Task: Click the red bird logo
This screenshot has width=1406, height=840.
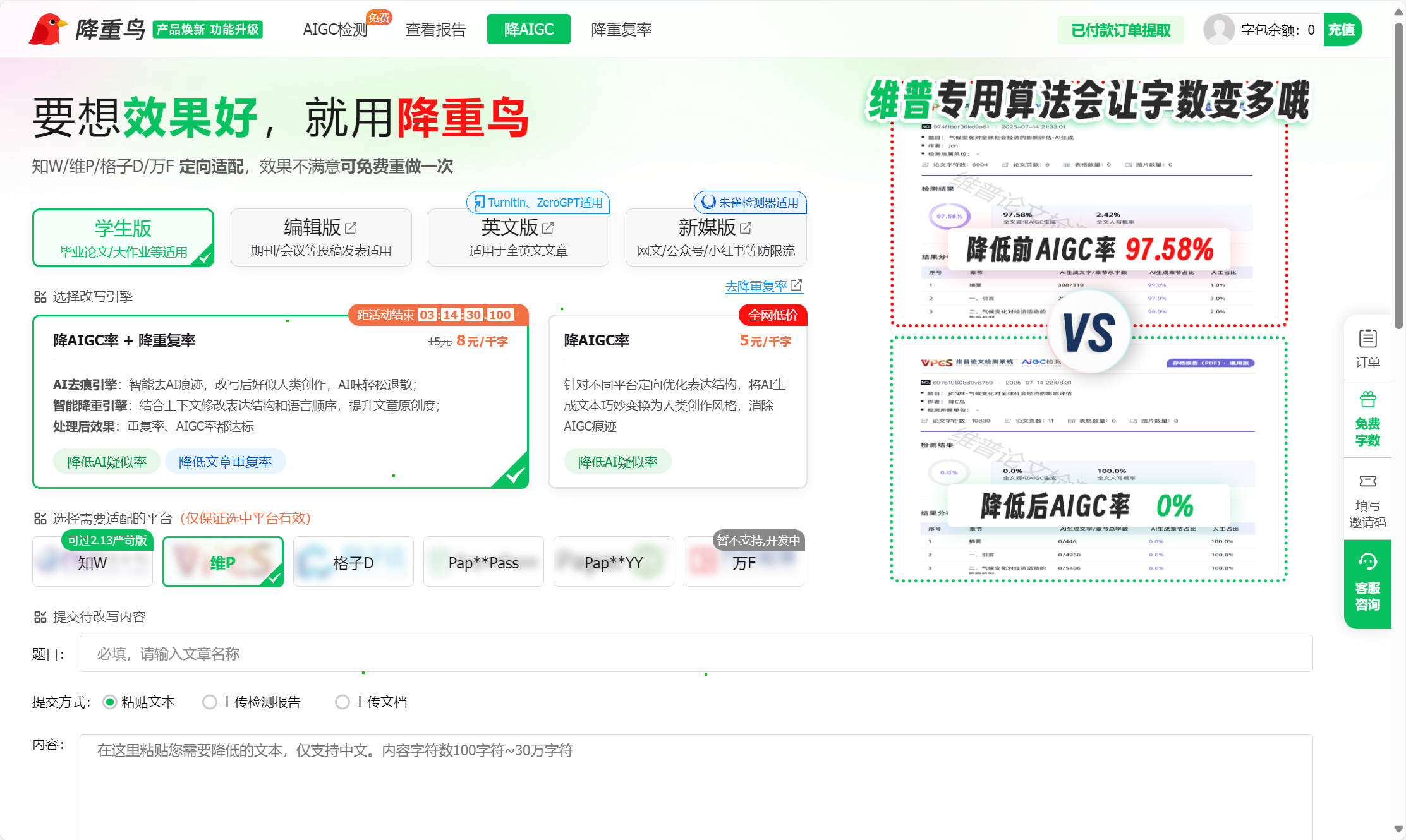Action: [47, 29]
